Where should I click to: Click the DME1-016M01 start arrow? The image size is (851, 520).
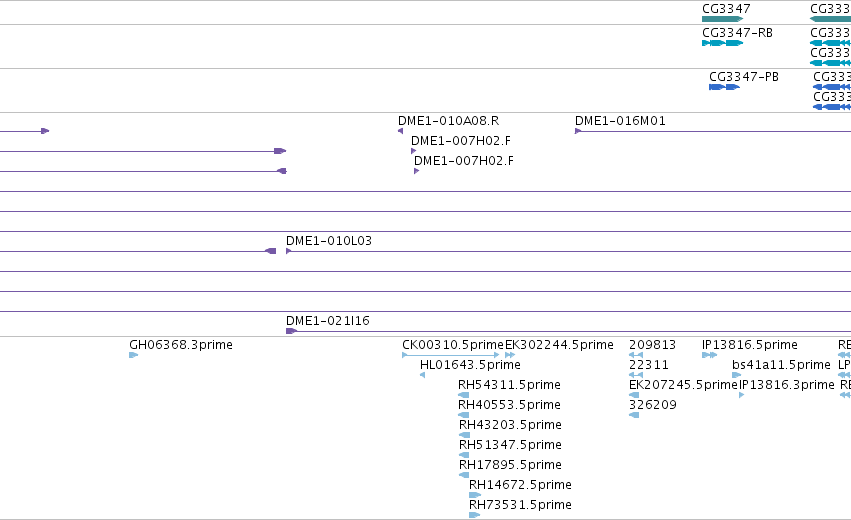point(578,131)
